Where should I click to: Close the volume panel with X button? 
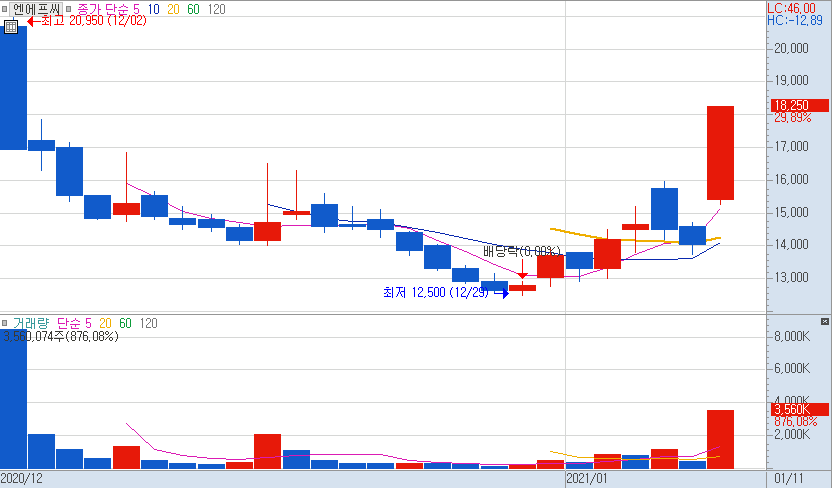coord(825,321)
